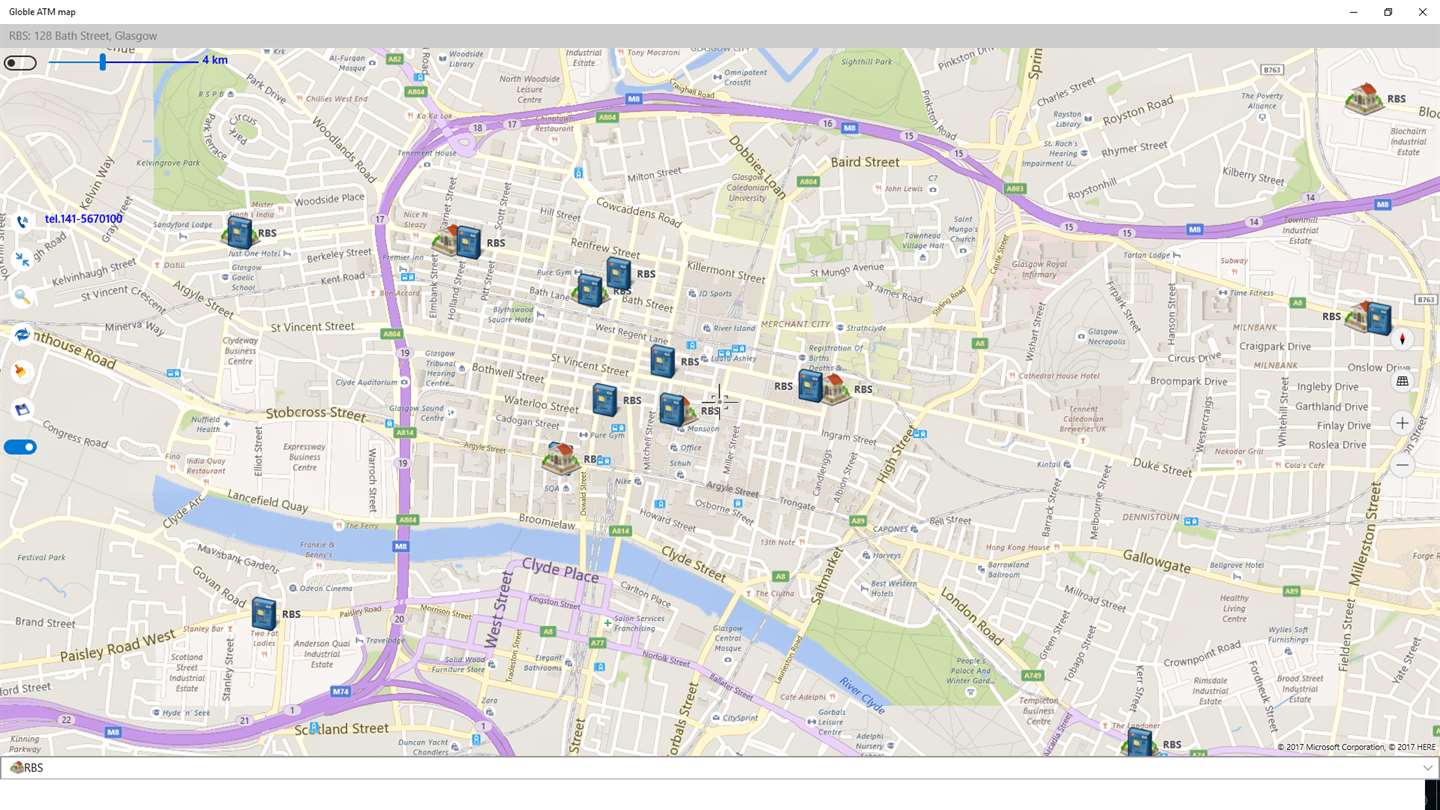Click the collapse arrows icon

pos(22,260)
